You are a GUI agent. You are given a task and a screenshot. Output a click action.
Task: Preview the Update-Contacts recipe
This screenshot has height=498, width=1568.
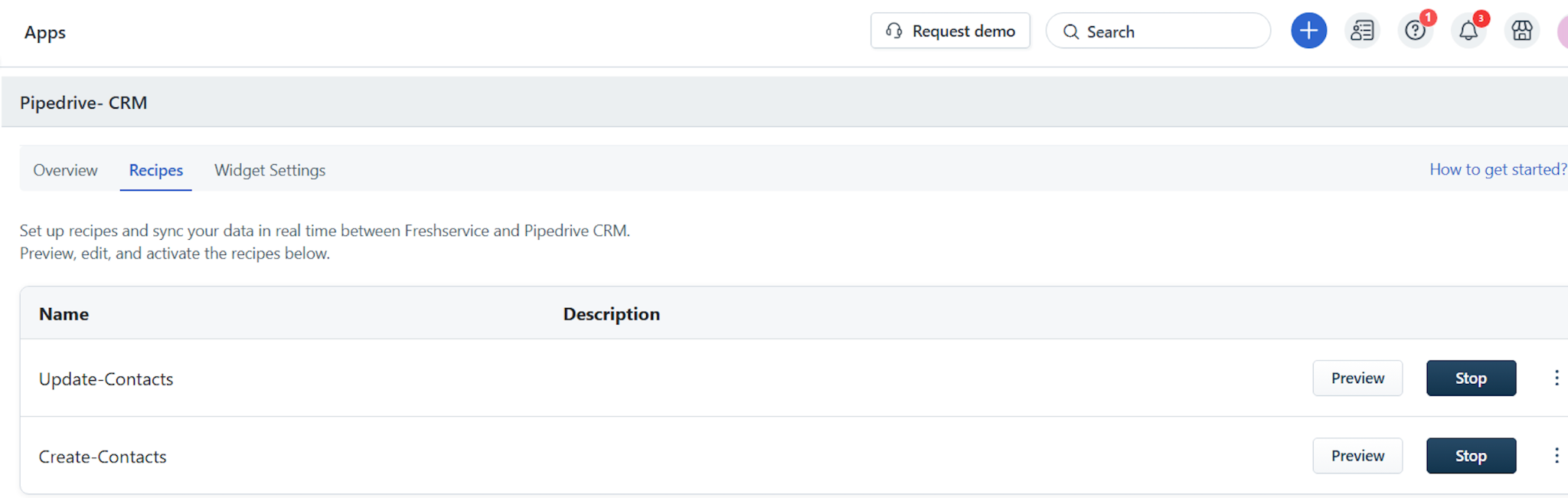(x=1357, y=378)
